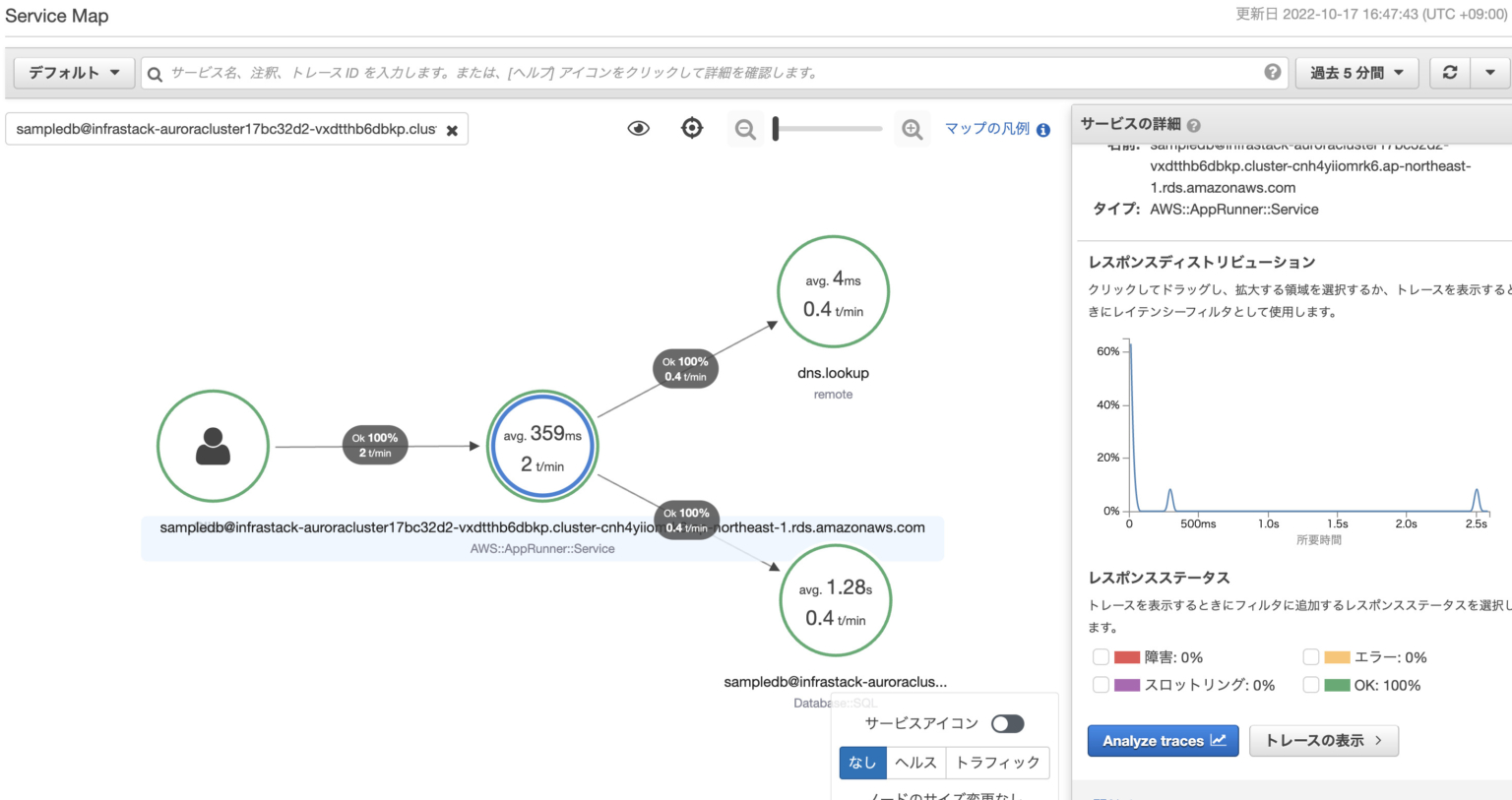Open the デフォルト group dropdown

73,71
